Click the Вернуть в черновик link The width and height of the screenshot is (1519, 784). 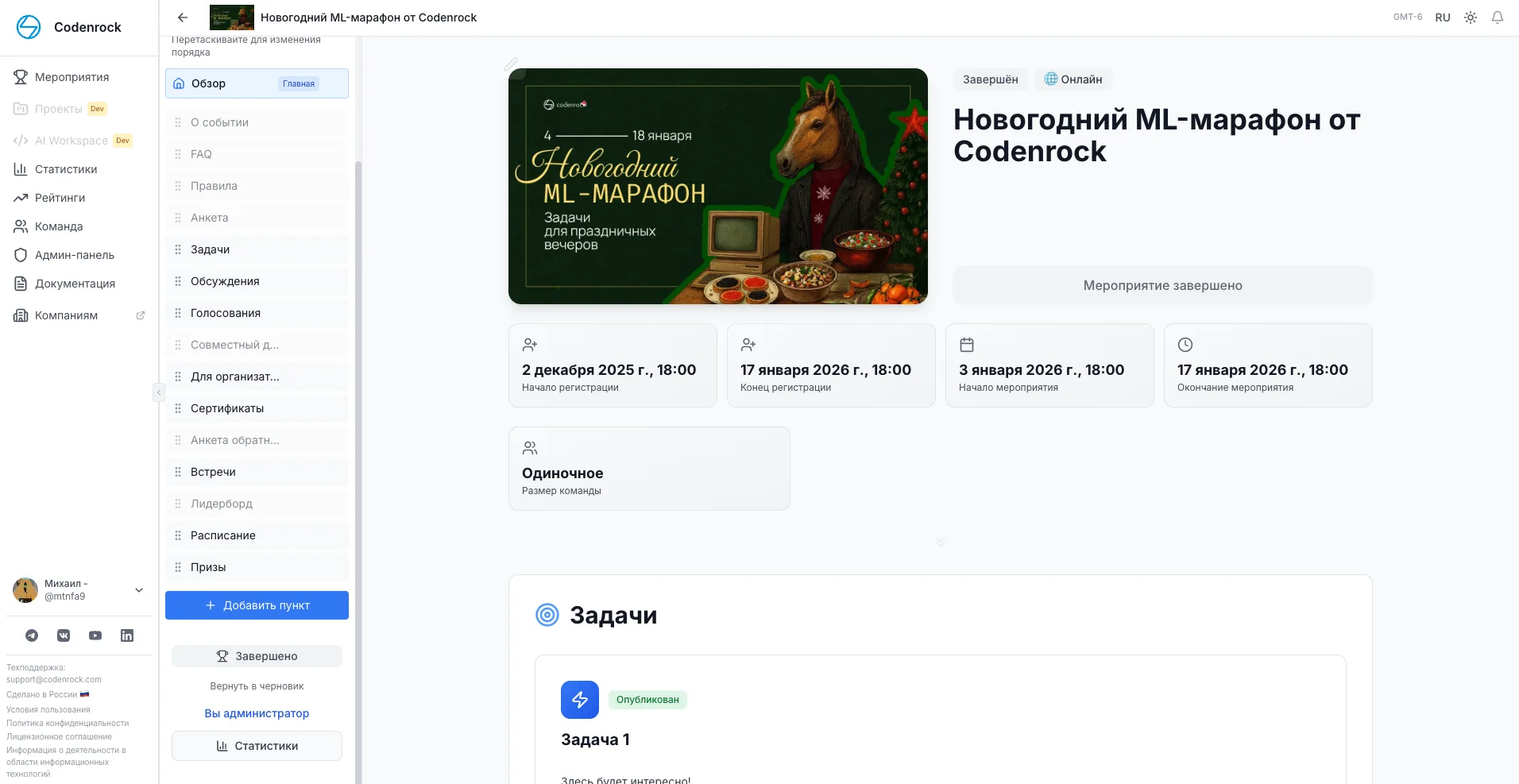click(x=257, y=686)
